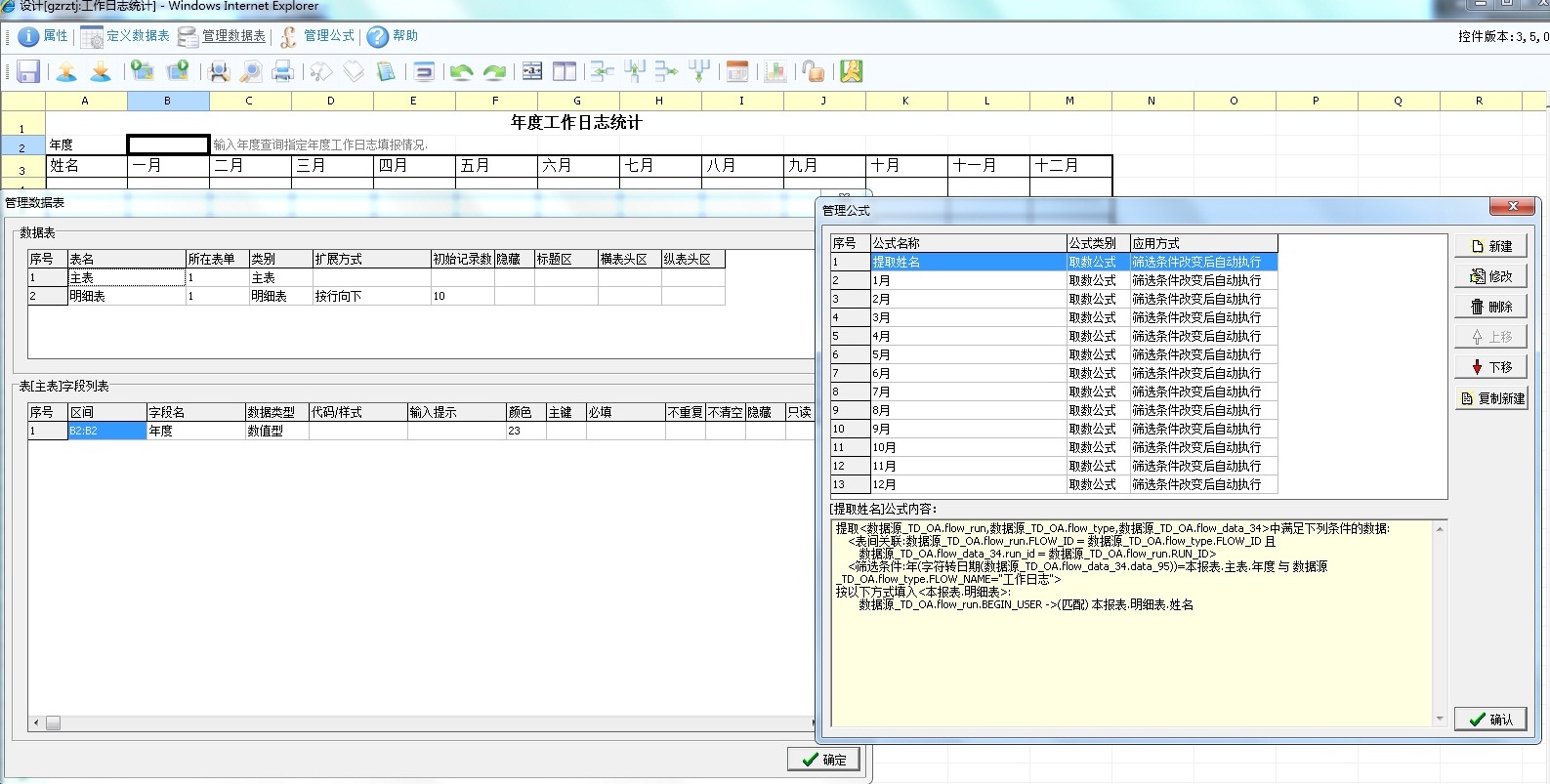Image resolution: width=1550 pixels, height=784 pixels.
Task: Click the window frame toolbar icon
Action: coord(424,71)
